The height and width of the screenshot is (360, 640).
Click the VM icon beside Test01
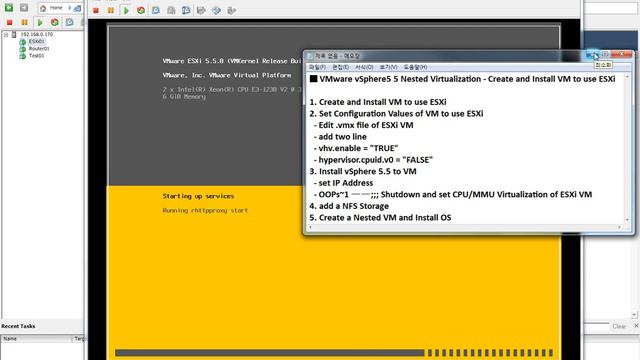point(22,56)
